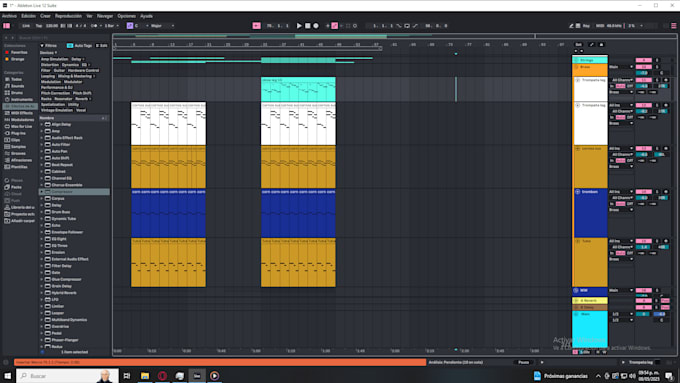Click the Key map mode button
This screenshot has height=383, width=680.
(586, 26)
